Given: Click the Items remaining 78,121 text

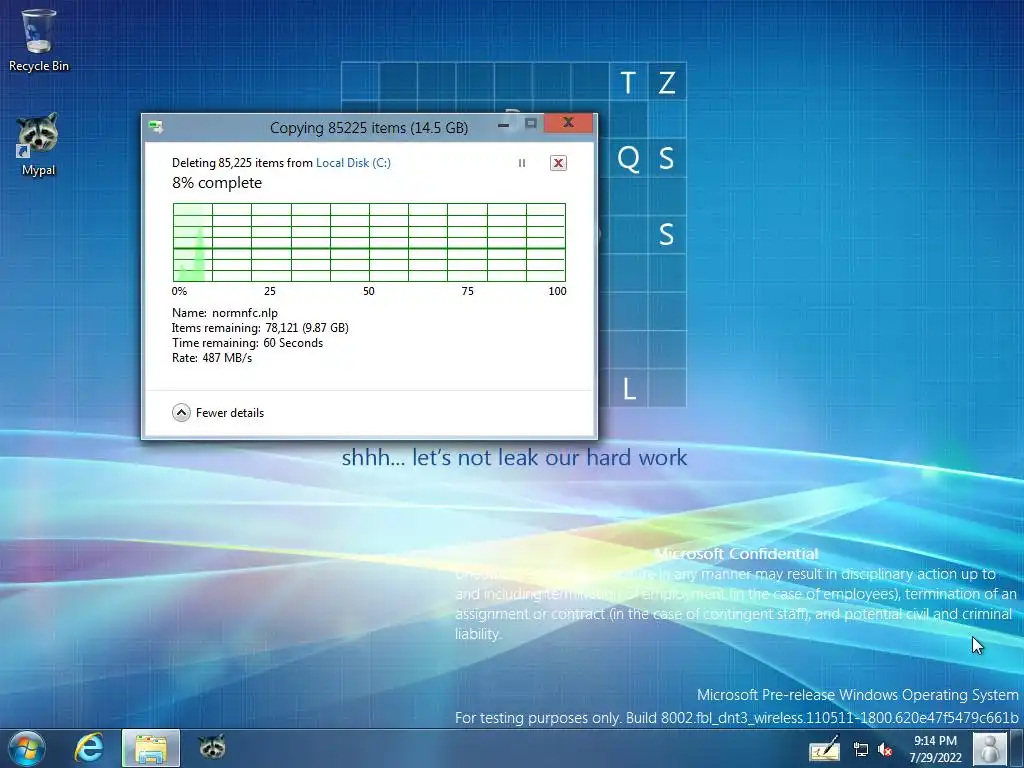Looking at the screenshot, I should point(260,328).
